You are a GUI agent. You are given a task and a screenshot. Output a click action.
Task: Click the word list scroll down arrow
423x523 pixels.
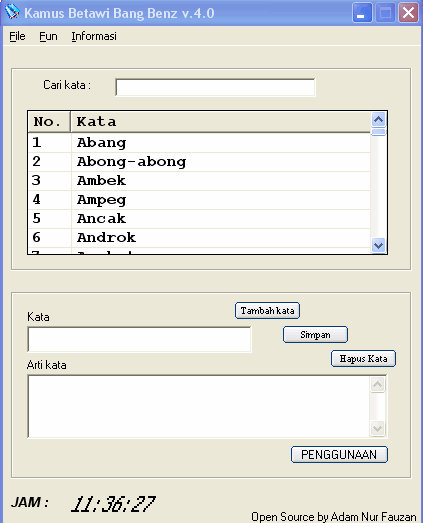(378, 245)
